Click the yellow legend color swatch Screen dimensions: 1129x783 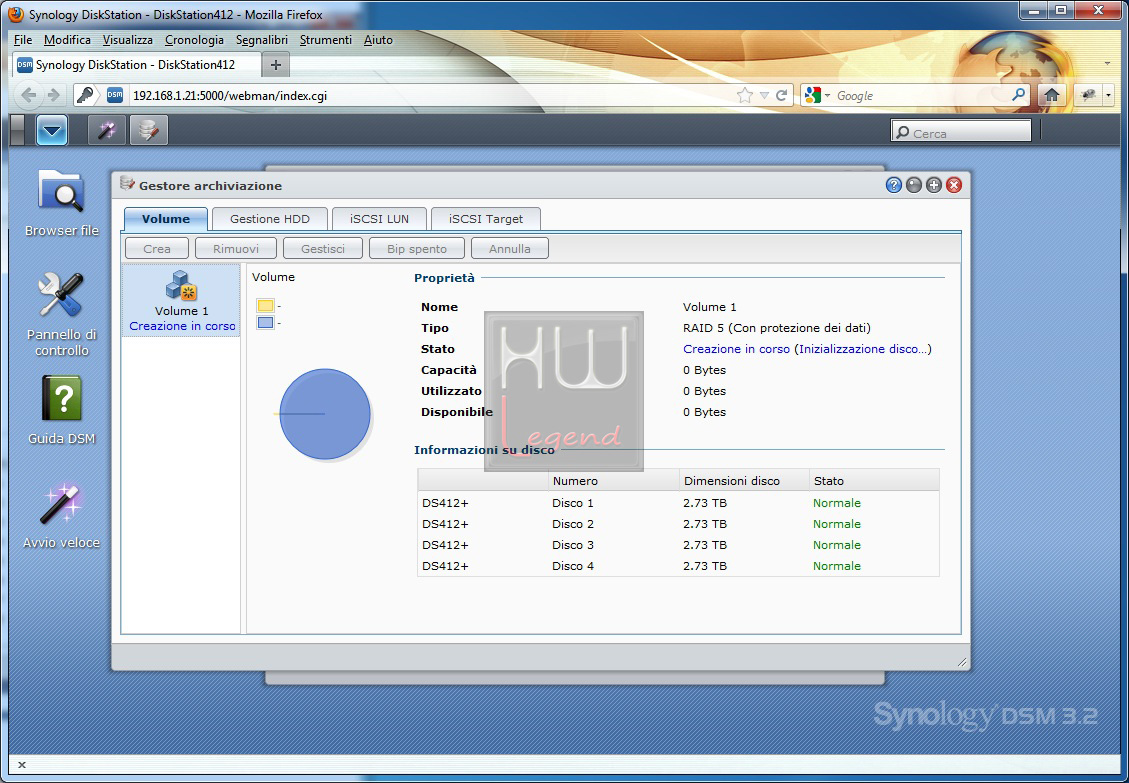click(x=266, y=305)
